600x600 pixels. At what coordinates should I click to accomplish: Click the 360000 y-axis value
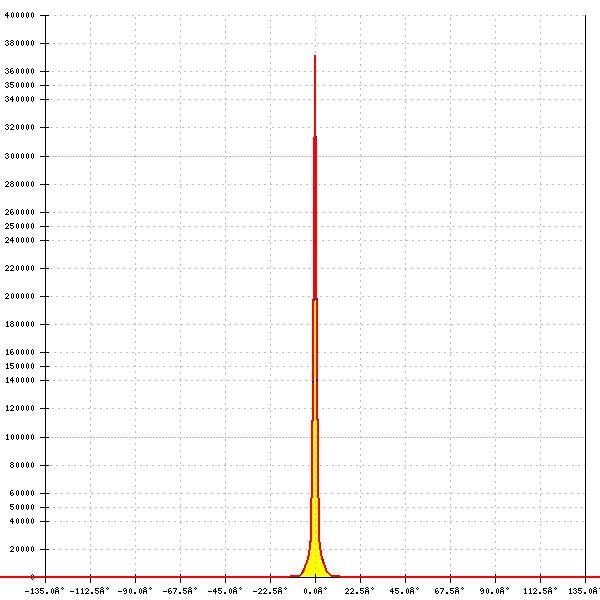coord(20,71)
